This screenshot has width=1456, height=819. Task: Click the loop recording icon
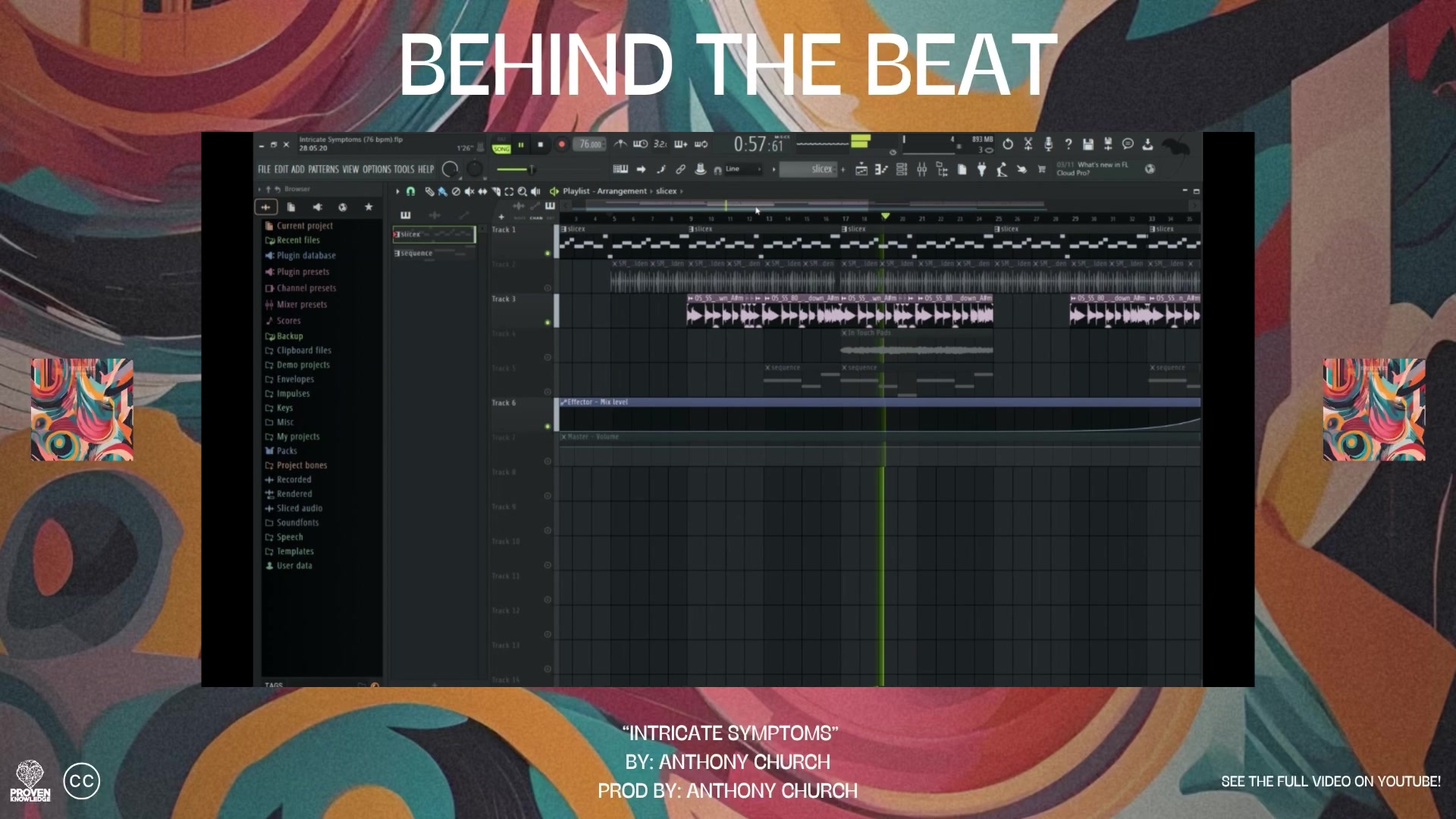point(701,144)
